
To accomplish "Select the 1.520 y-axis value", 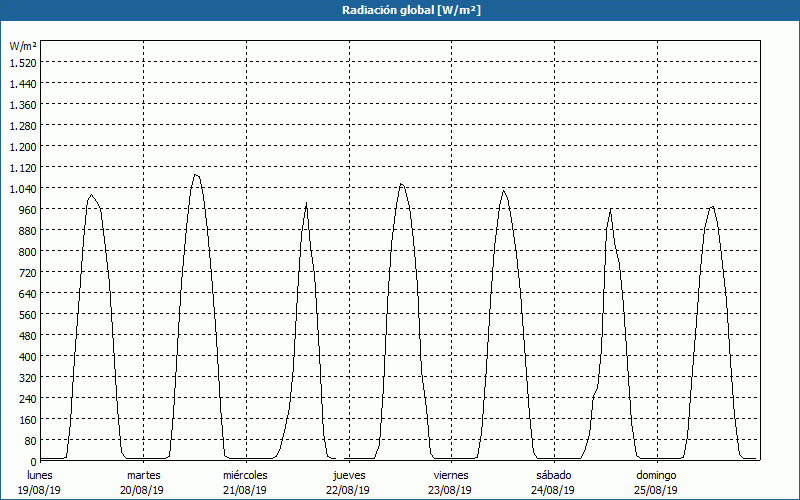I will click(23, 62).
